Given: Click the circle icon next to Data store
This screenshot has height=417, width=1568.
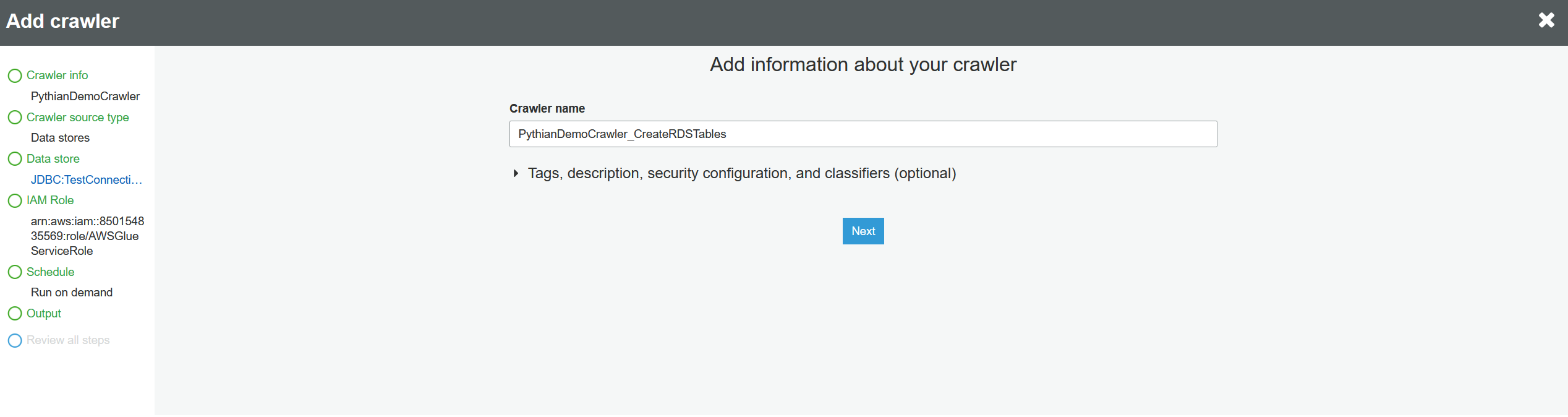Looking at the screenshot, I should pos(15,159).
